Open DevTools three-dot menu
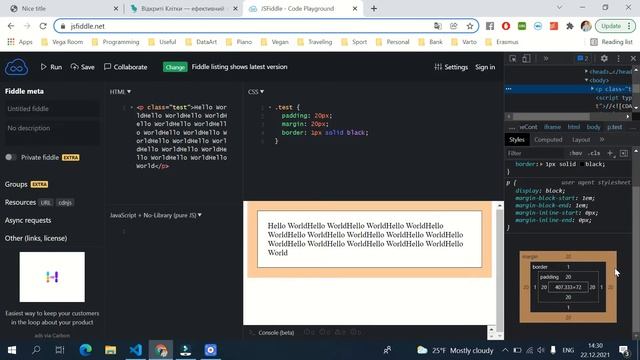Viewport: 640px width, 360px height. [618, 59]
